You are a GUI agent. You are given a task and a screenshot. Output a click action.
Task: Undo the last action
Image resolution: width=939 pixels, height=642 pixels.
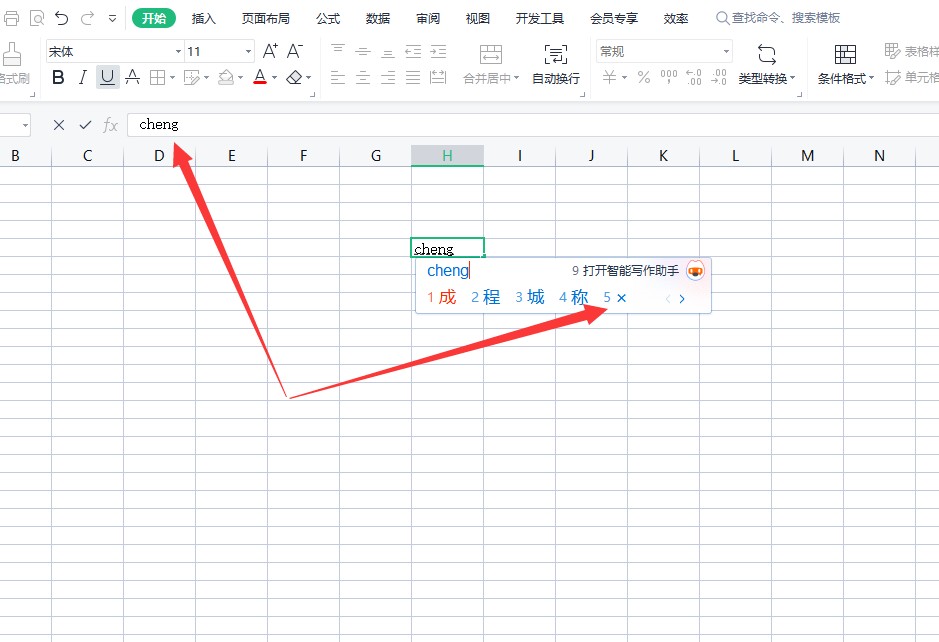point(62,19)
